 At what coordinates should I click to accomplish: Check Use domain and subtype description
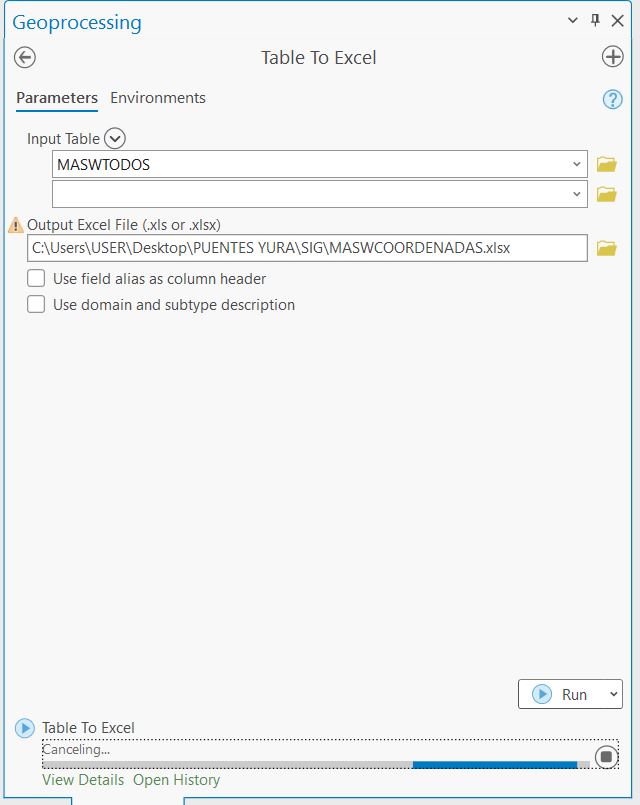37,304
